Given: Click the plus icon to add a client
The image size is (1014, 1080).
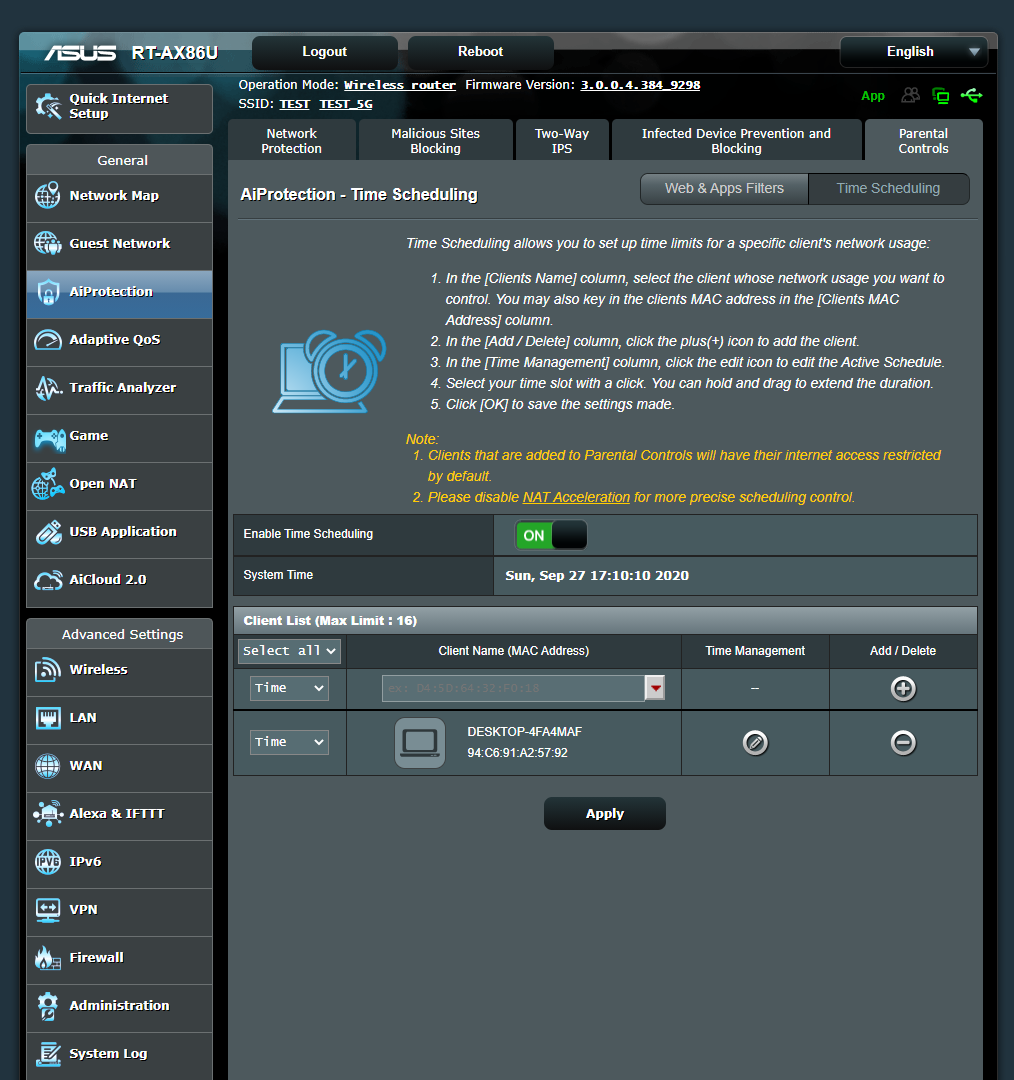Looking at the screenshot, I should point(903,688).
